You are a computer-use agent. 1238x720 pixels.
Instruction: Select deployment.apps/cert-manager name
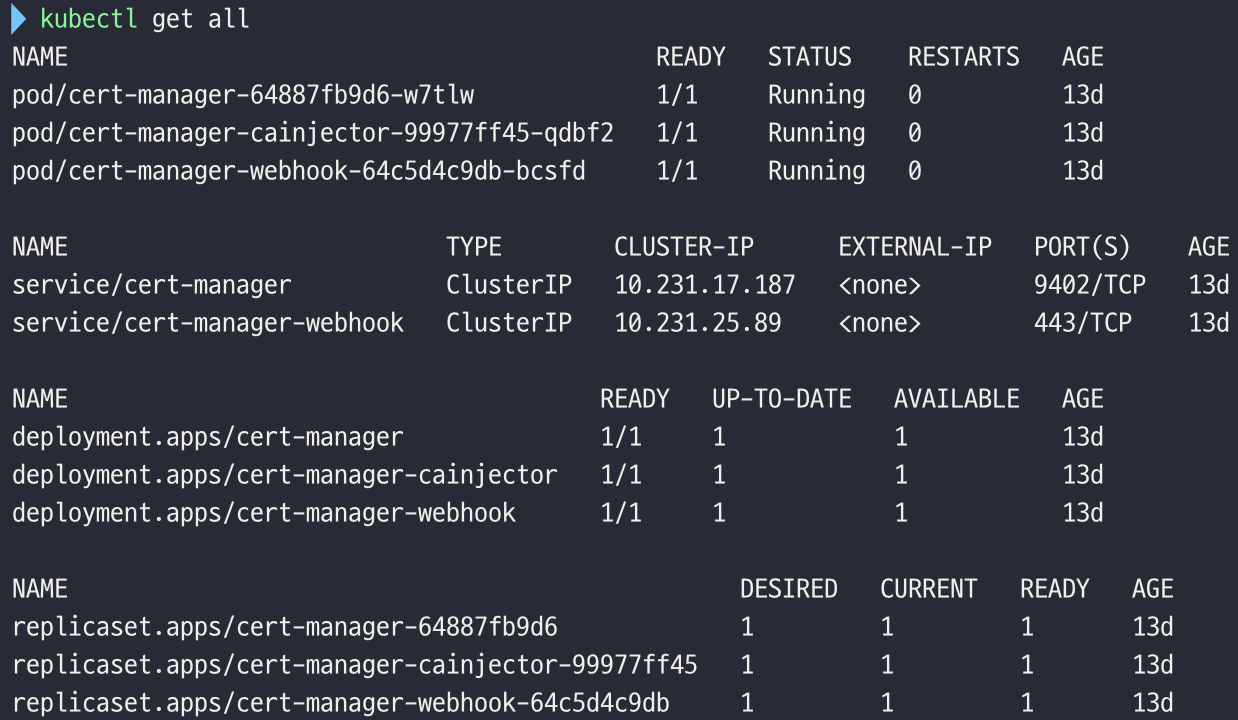coord(208,437)
